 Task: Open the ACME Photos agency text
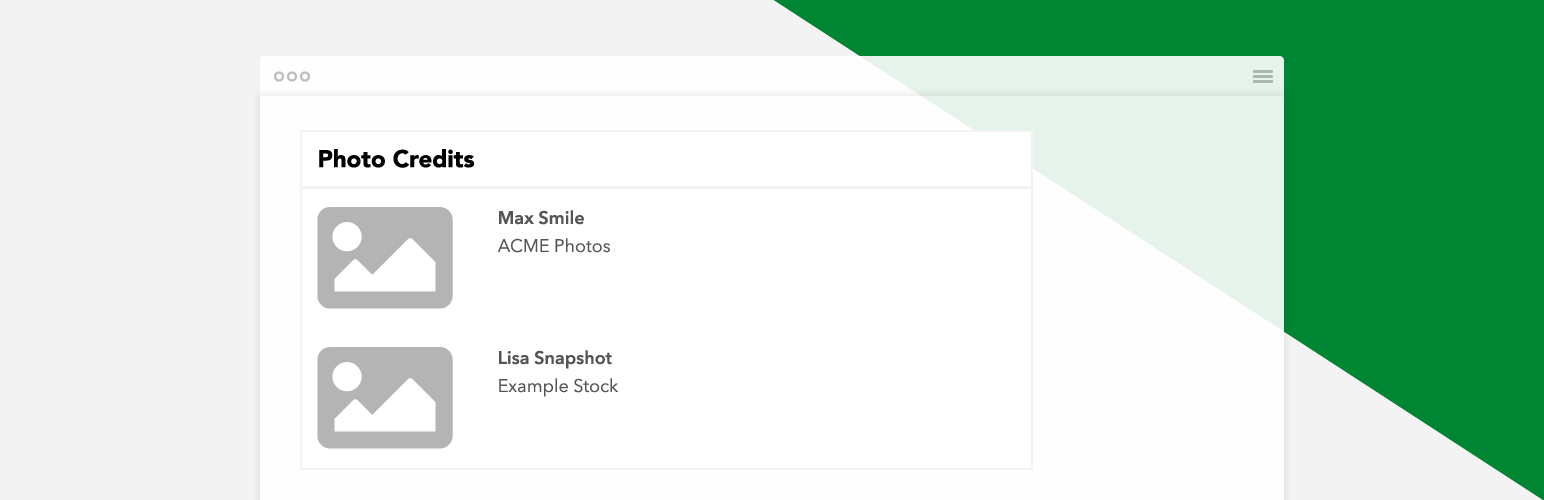(x=554, y=246)
